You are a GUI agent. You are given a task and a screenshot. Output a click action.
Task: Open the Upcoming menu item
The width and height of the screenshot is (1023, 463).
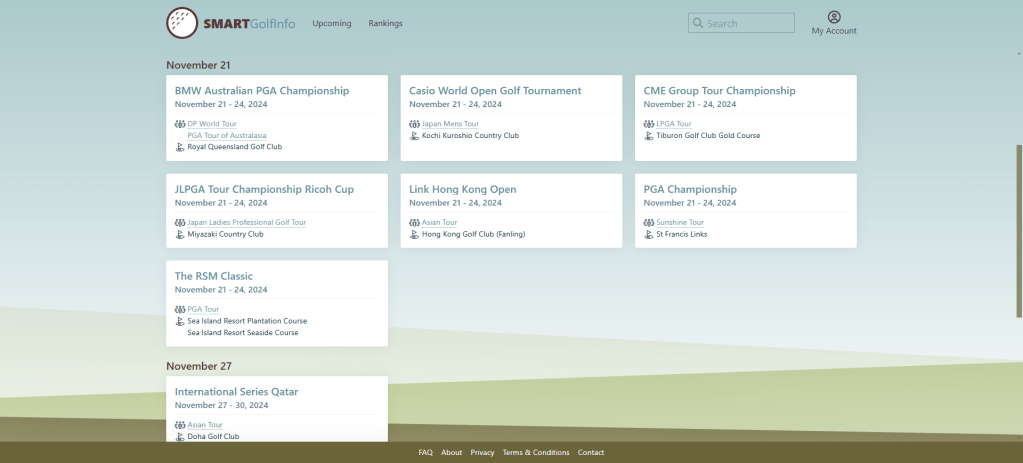tap(332, 23)
